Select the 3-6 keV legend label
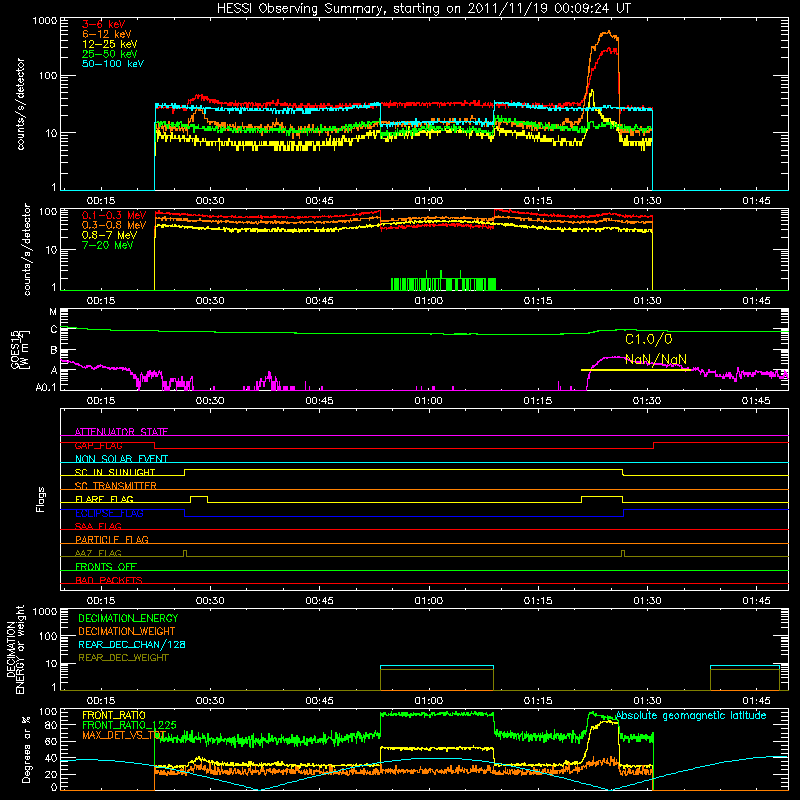Viewport: 800px width, 800px height. [104, 24]
